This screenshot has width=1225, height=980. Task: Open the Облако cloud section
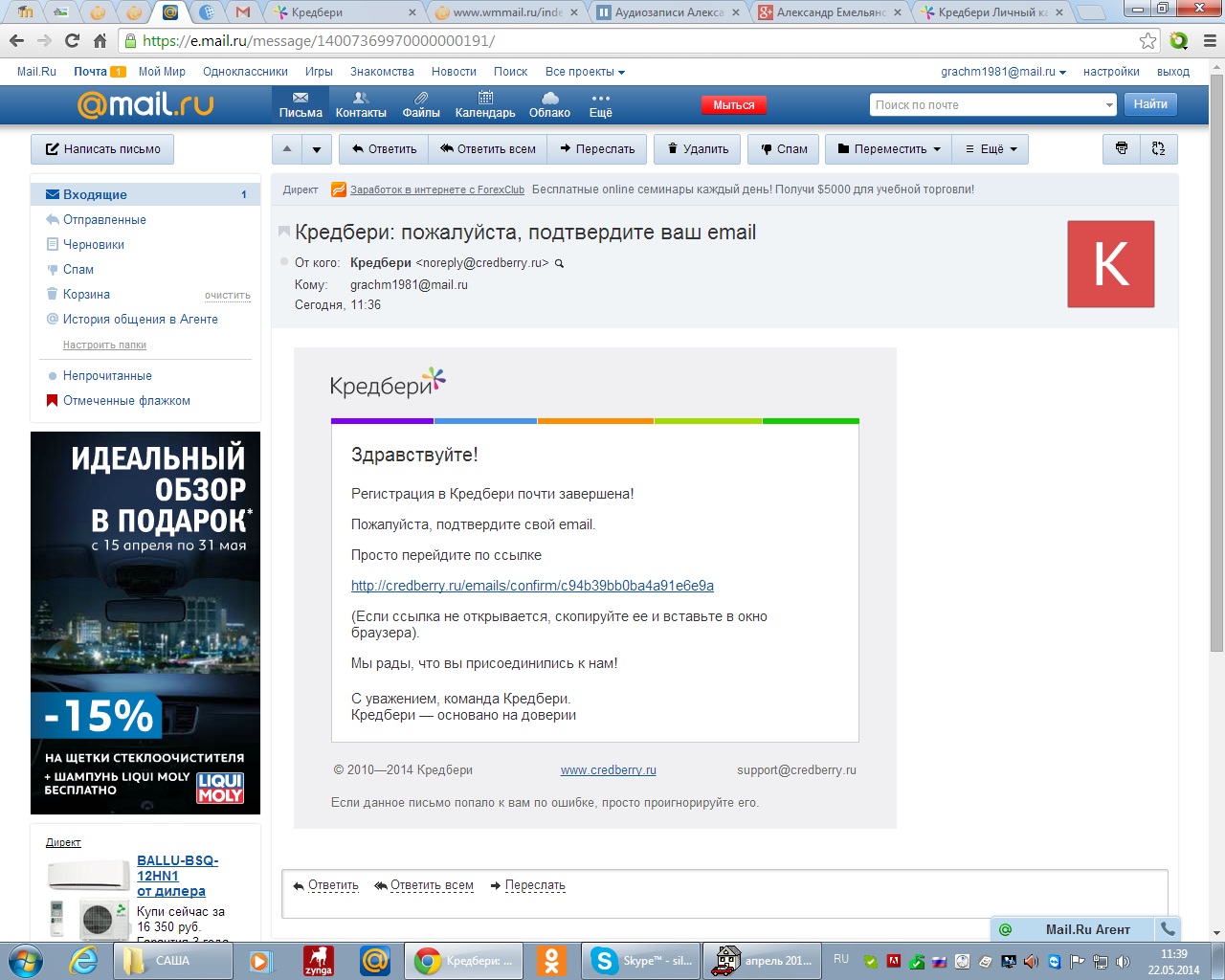pos(549,105)
